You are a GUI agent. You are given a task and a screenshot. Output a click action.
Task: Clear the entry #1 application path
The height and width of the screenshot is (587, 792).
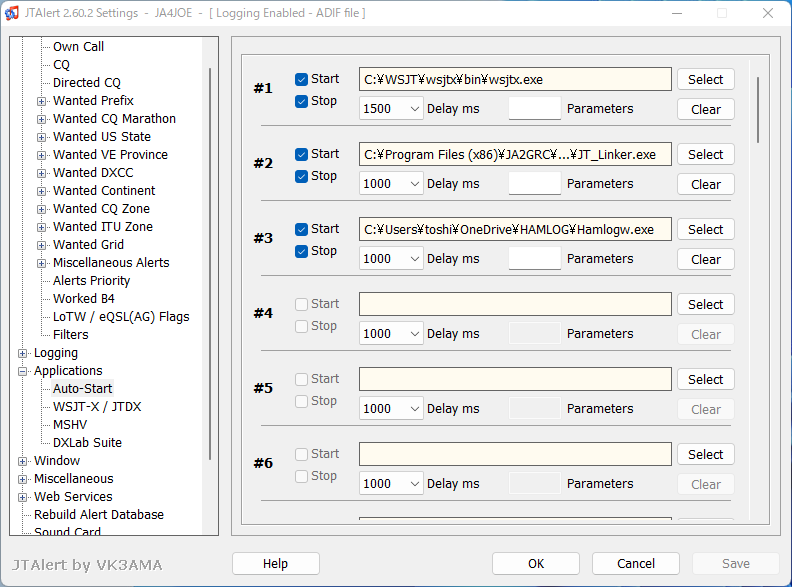(x=706, y=110)
